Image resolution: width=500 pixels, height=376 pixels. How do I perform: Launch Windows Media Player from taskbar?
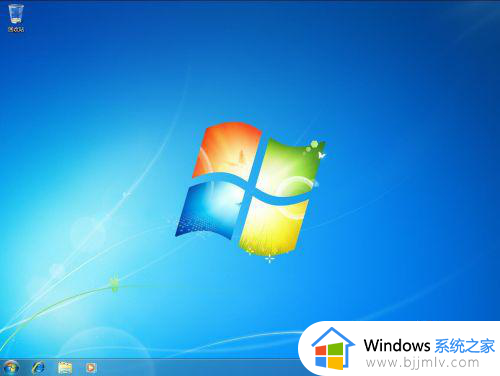point(91,368)
